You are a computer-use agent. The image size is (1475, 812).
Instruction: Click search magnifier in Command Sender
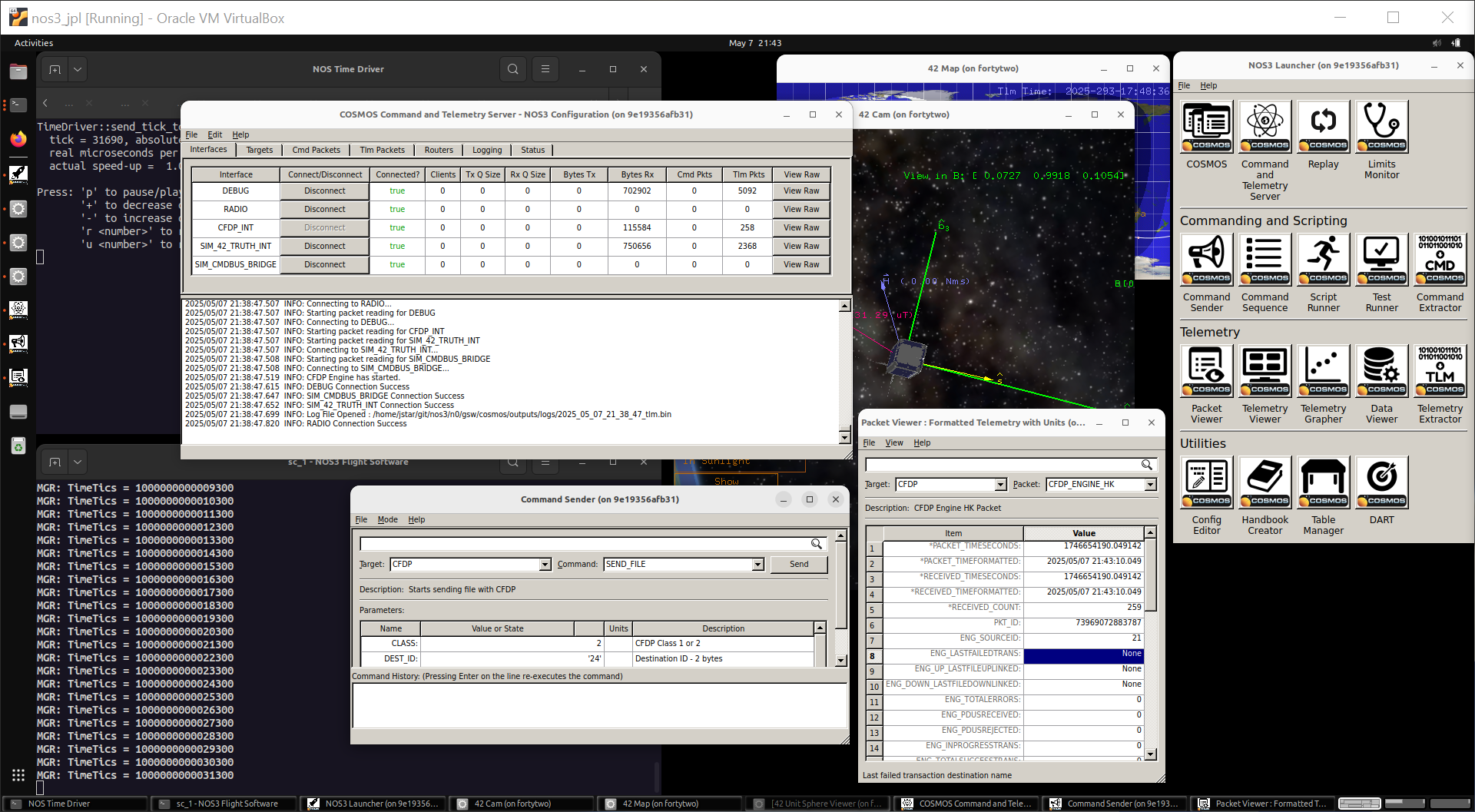click(816, 544)
